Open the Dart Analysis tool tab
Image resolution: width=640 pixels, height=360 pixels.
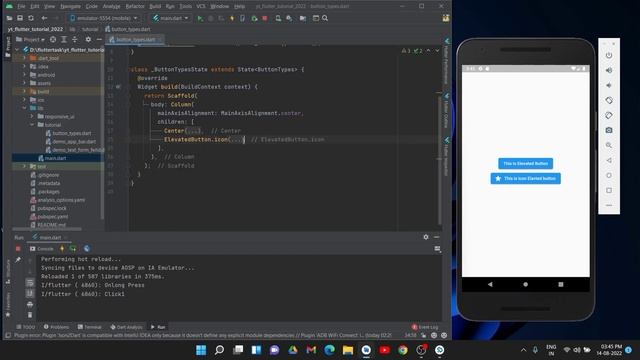tap(126, 327)
